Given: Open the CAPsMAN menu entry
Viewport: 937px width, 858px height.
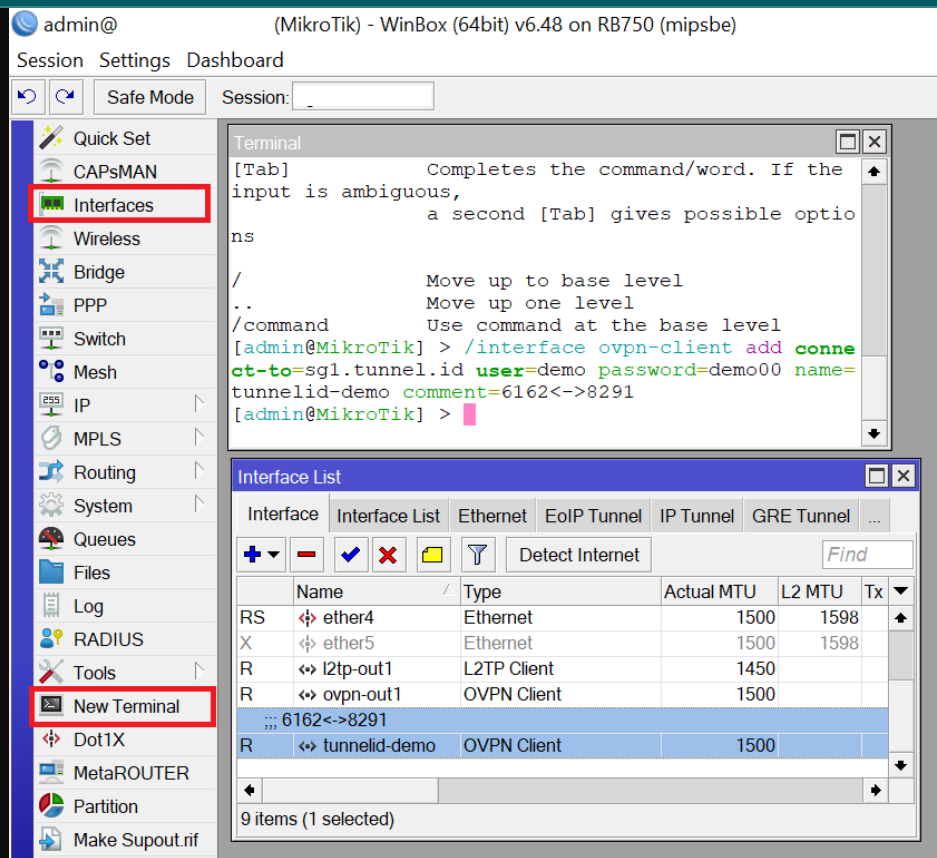Looking at the screenshot, I should tap(125, 171).
